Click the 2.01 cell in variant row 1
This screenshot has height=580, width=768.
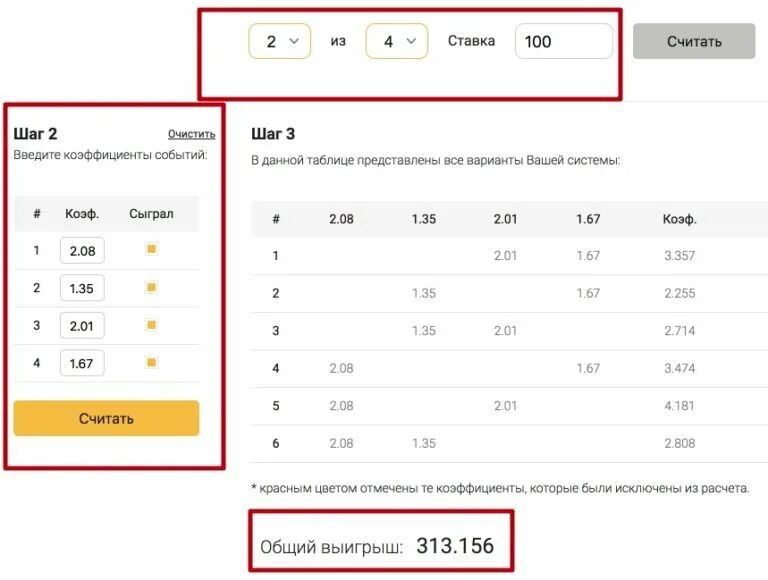tap(505, 256)
